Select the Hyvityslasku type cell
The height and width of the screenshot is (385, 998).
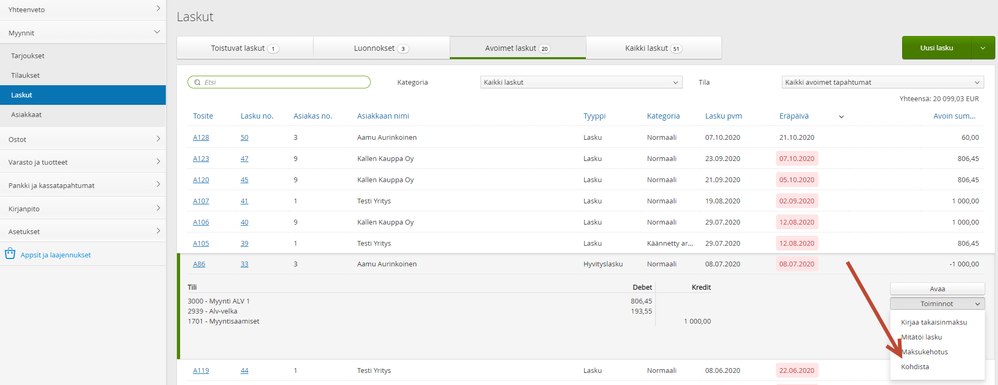602,264
